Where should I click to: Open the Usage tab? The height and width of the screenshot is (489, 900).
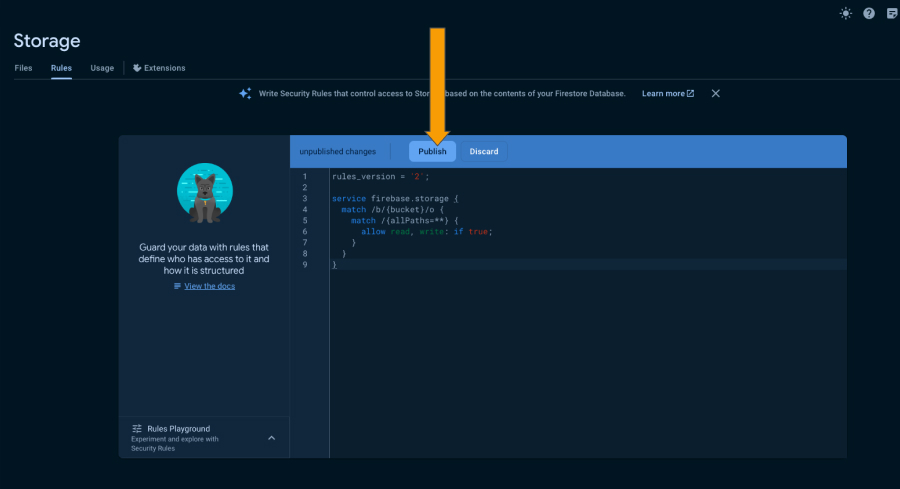102,68
